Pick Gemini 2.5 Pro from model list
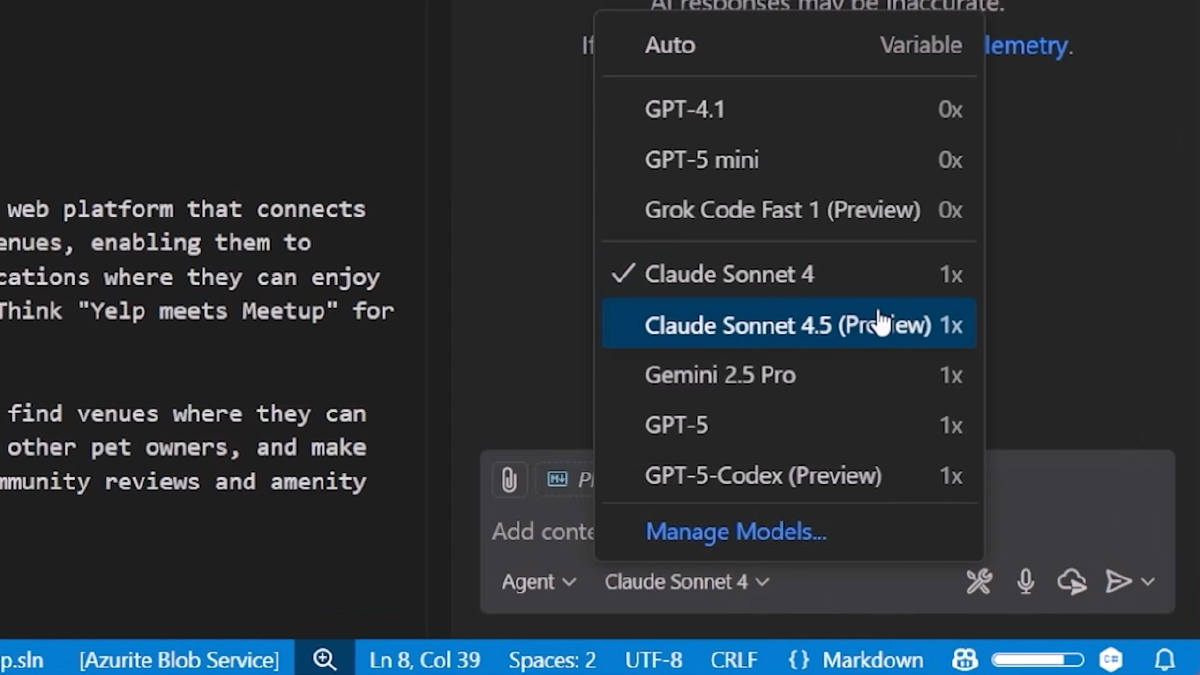 (x=720, y=375)
